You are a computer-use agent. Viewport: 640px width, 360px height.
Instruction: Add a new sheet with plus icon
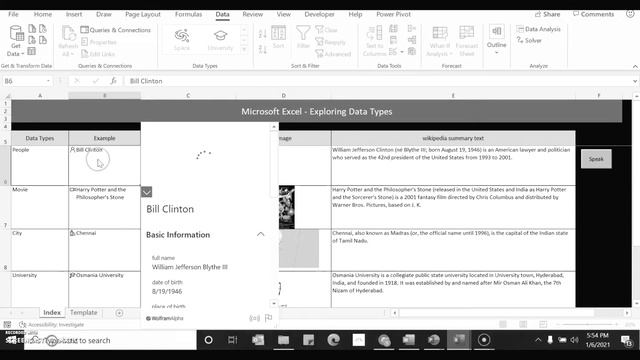[119, 313]
